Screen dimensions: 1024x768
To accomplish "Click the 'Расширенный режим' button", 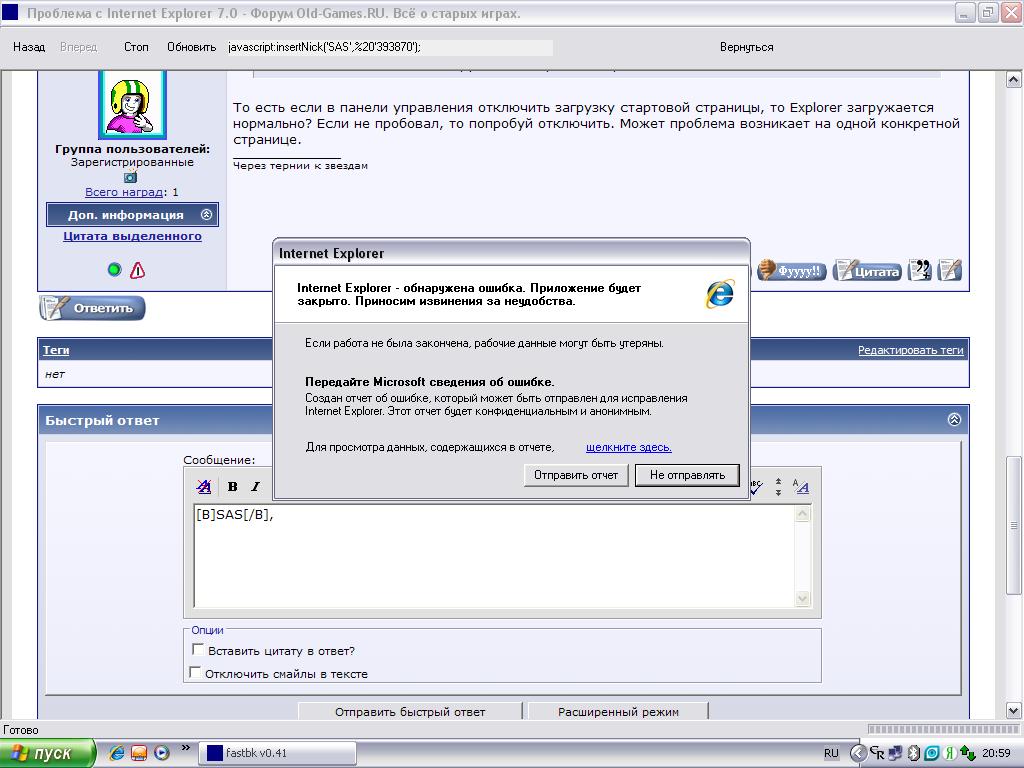I will (x=618, y=712).
